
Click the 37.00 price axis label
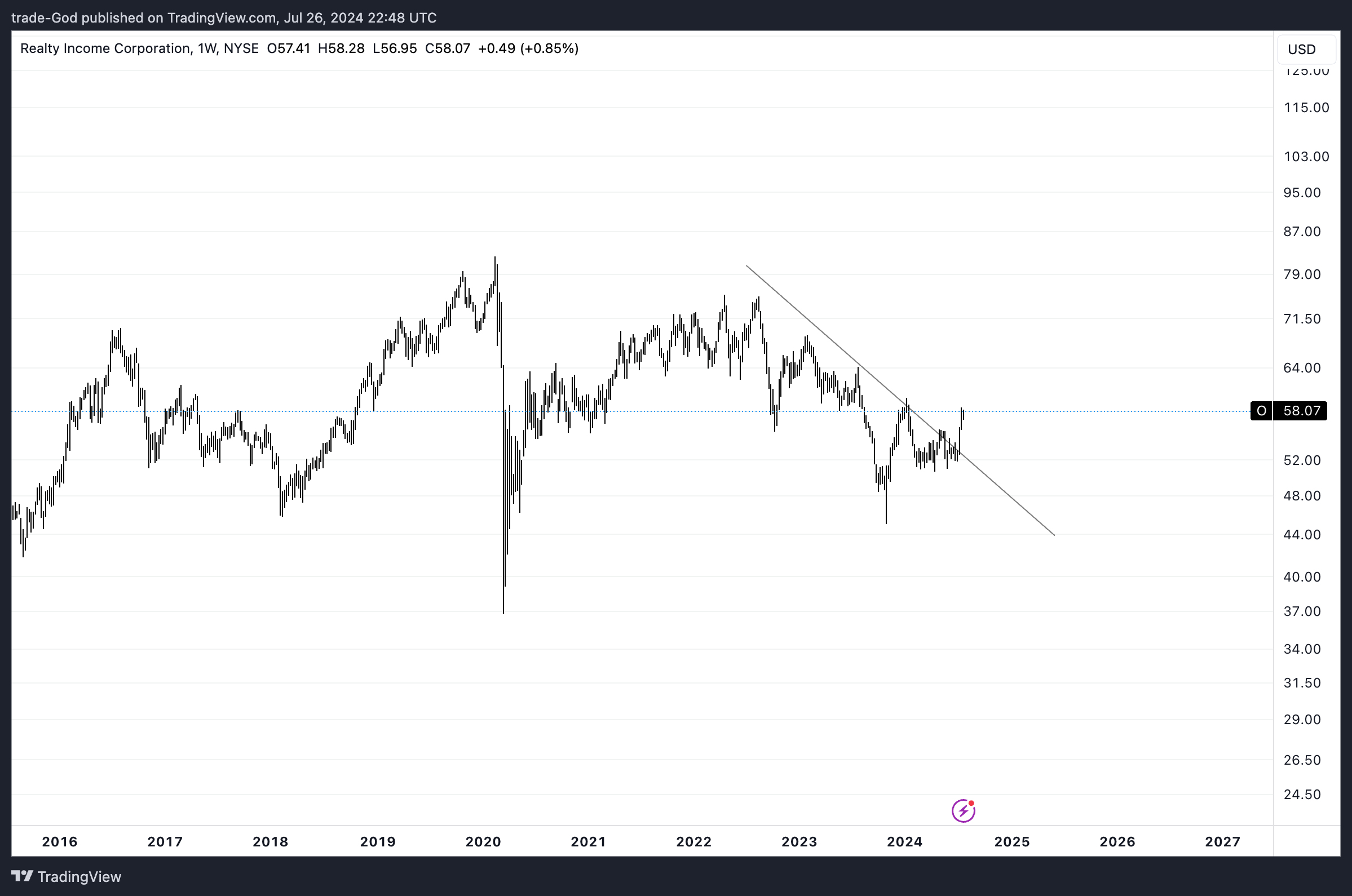[x=1302, y=611]
